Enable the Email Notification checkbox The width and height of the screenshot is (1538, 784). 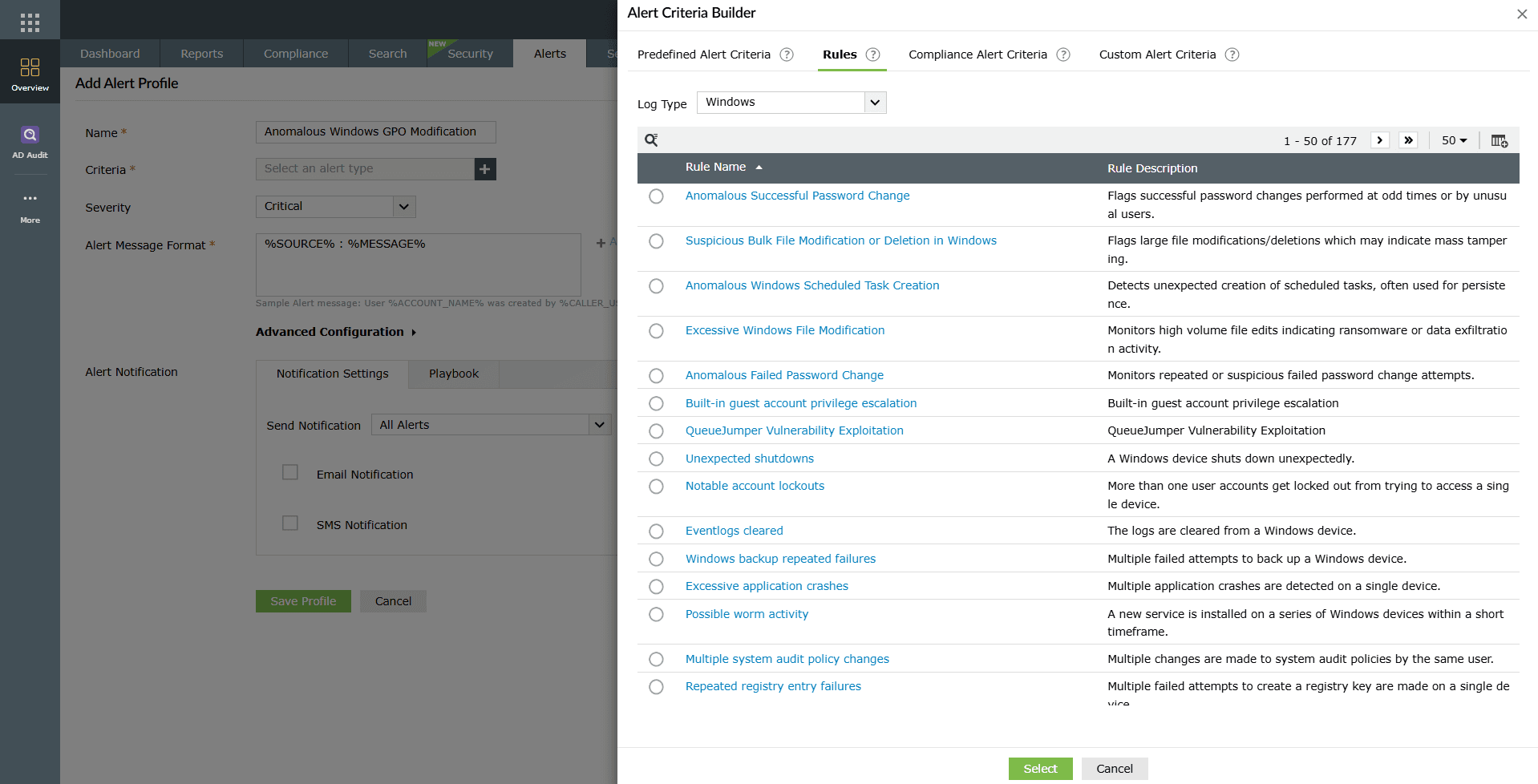tap(290, 473)
